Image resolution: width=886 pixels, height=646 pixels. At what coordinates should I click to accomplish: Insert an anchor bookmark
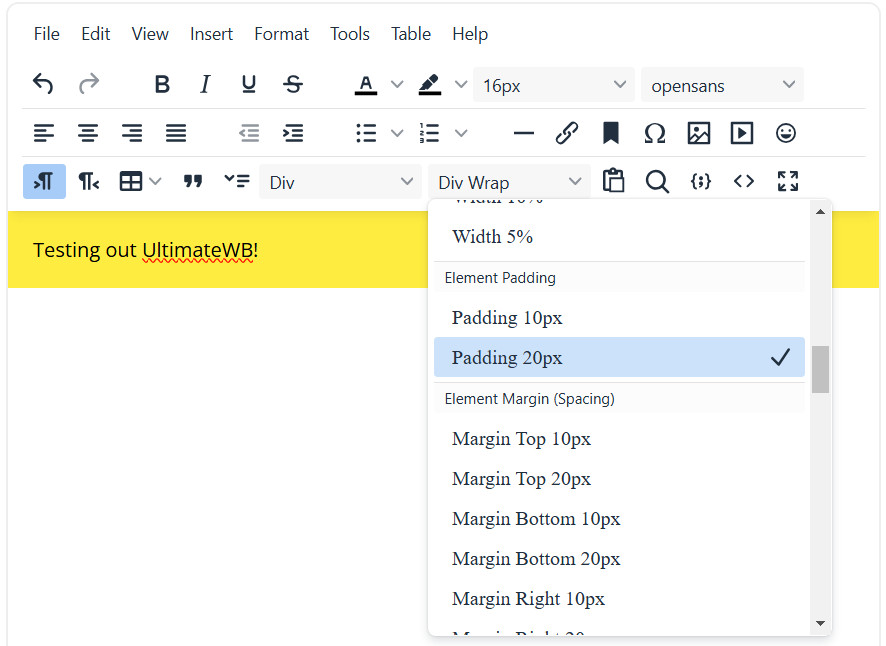610,133
